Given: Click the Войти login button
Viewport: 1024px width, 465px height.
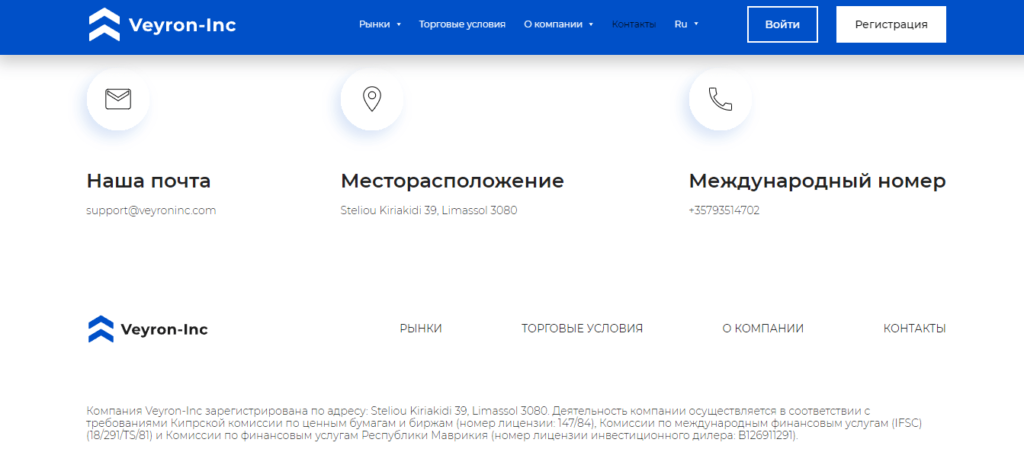Looking at the screenshot, I should [782, 24].
